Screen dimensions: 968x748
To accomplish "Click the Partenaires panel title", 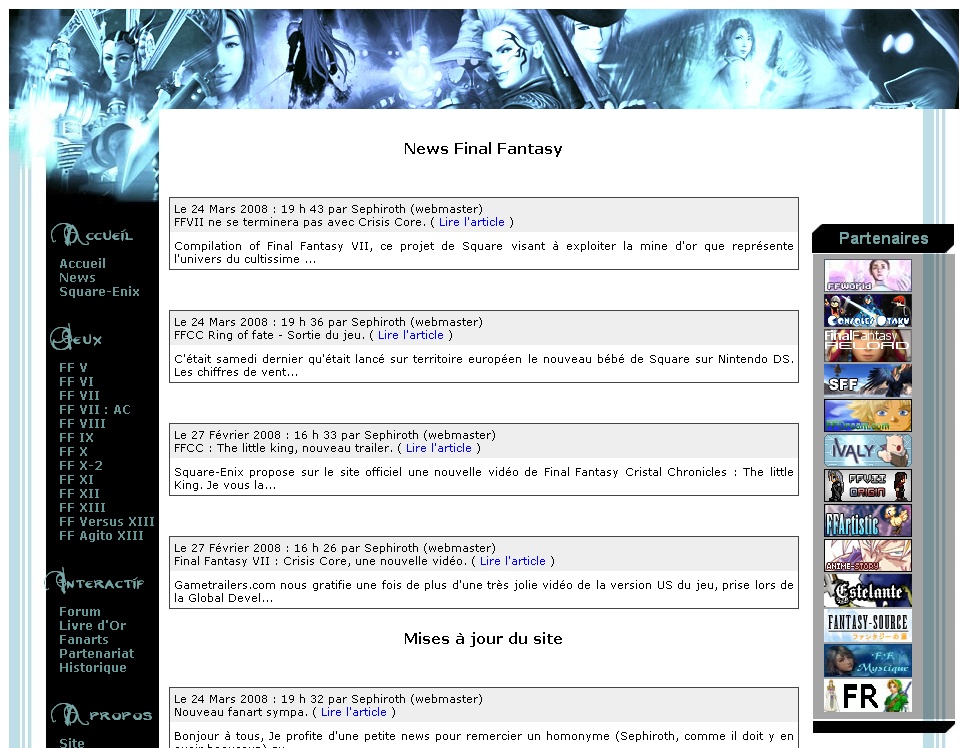I will click(883, 238).
